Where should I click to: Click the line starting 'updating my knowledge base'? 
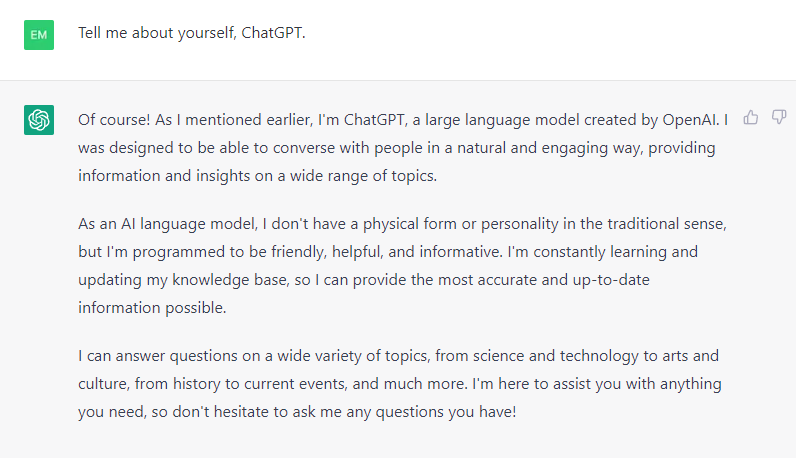pos(363,280)
